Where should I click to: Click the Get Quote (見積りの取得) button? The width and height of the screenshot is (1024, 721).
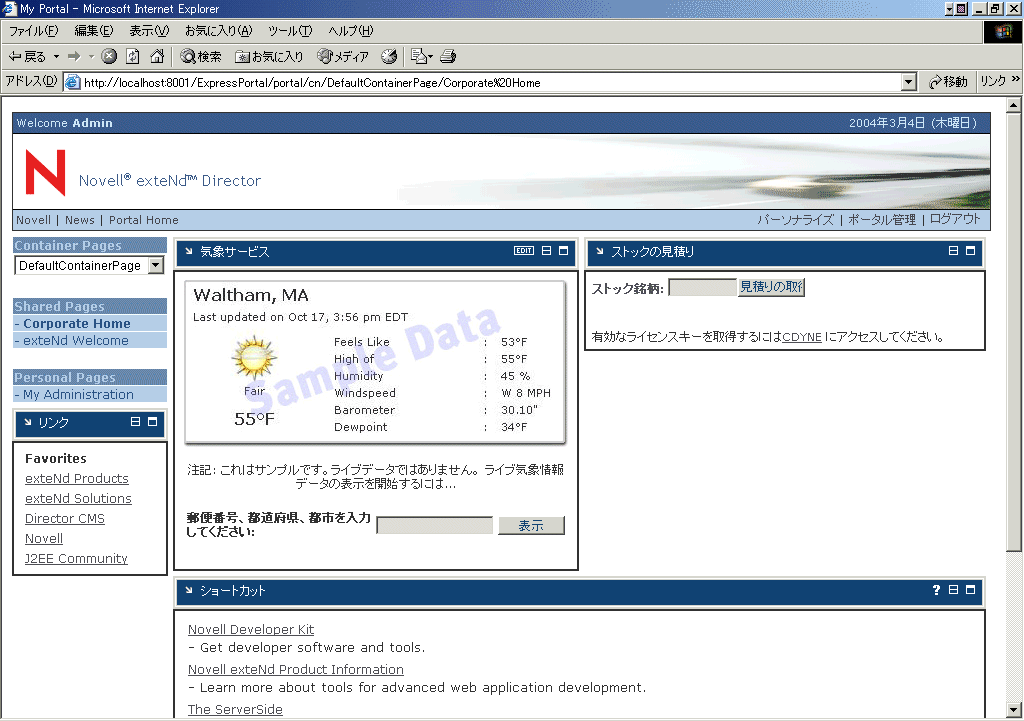[771, 287]
